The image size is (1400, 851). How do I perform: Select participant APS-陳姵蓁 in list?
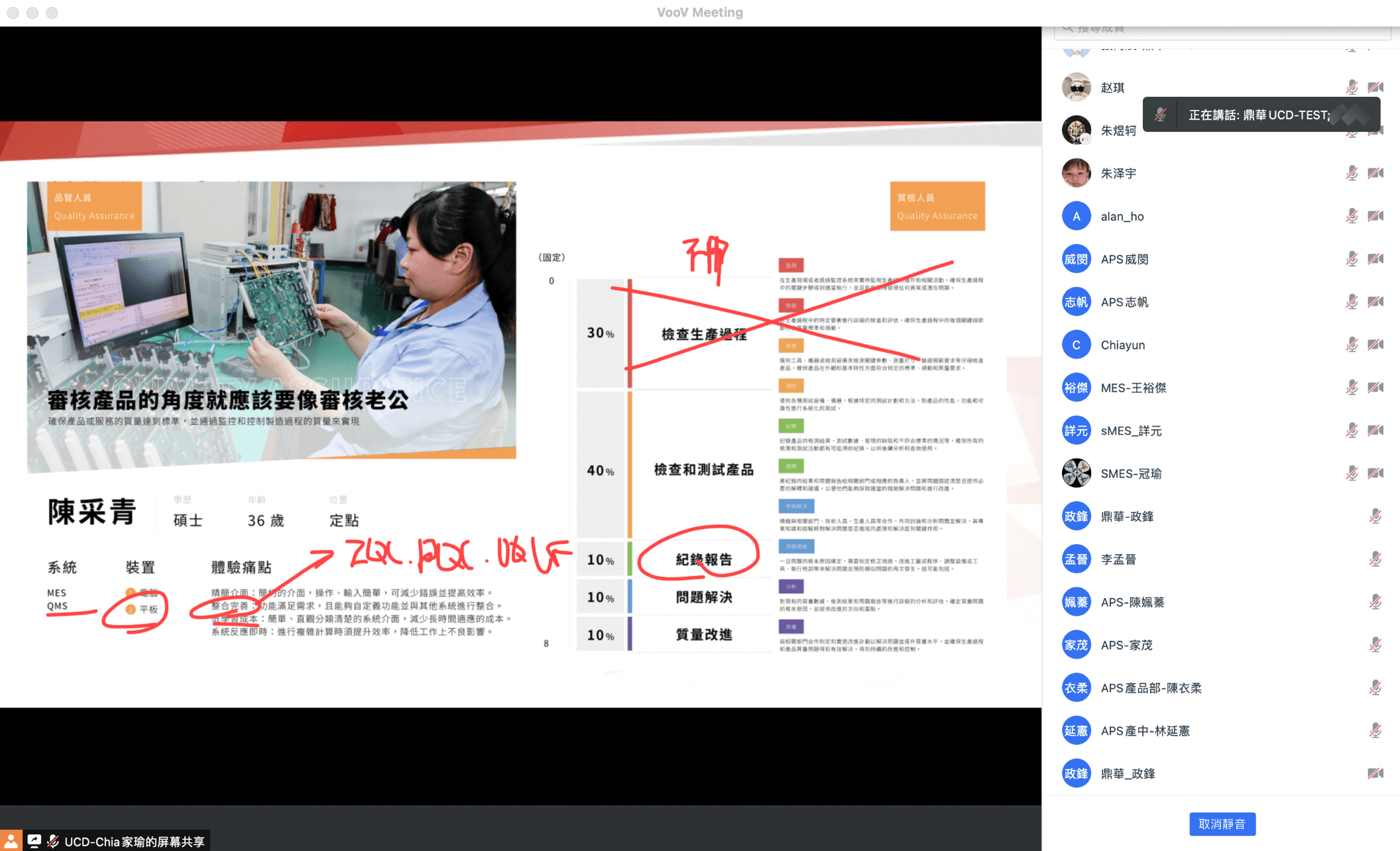click(1132, 602)
